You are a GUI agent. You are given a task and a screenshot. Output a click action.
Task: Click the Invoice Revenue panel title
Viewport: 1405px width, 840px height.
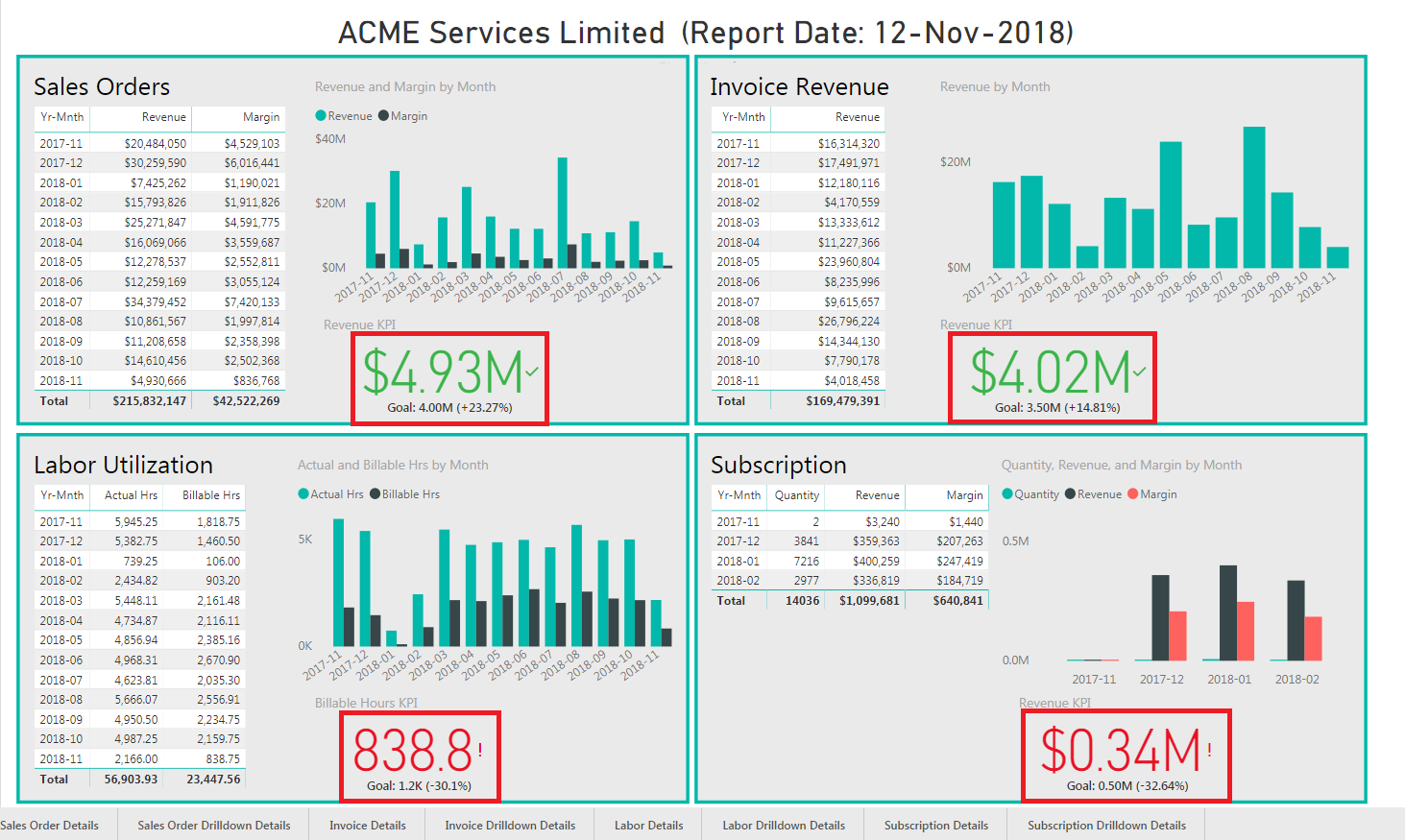pos(799,86)
